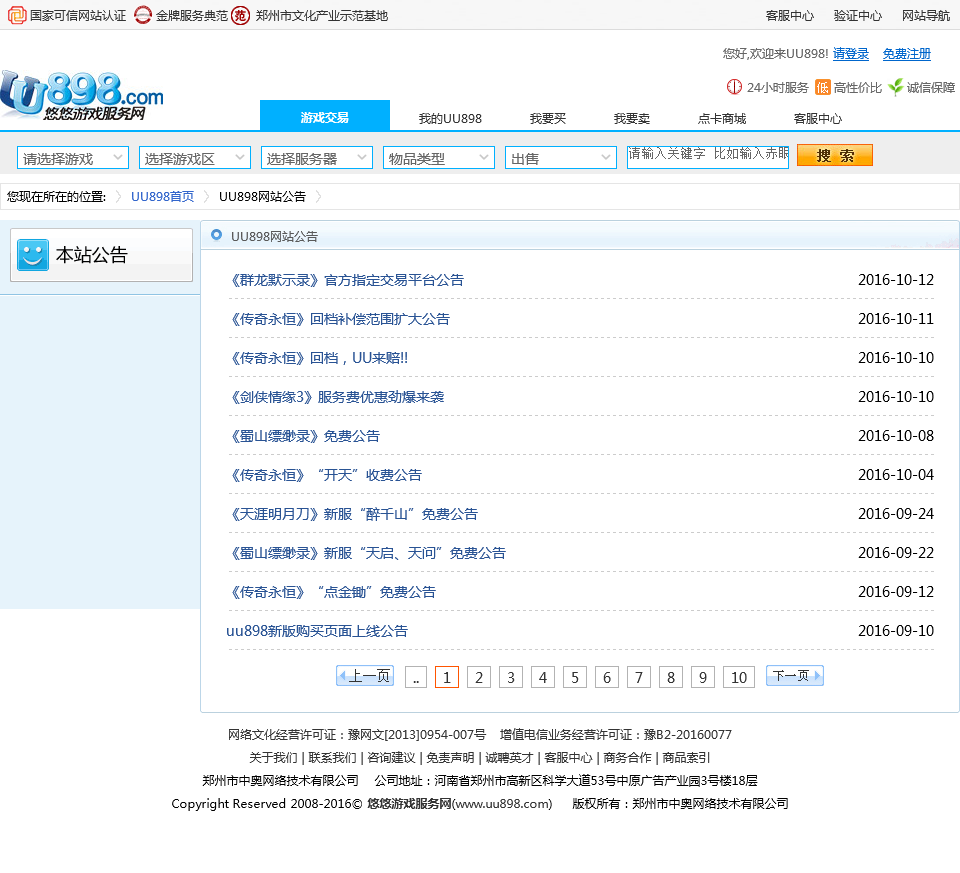Go to page 8 of announcements
Screen dimensions: 960x873
pyautogui.click(x=671, y=677)
